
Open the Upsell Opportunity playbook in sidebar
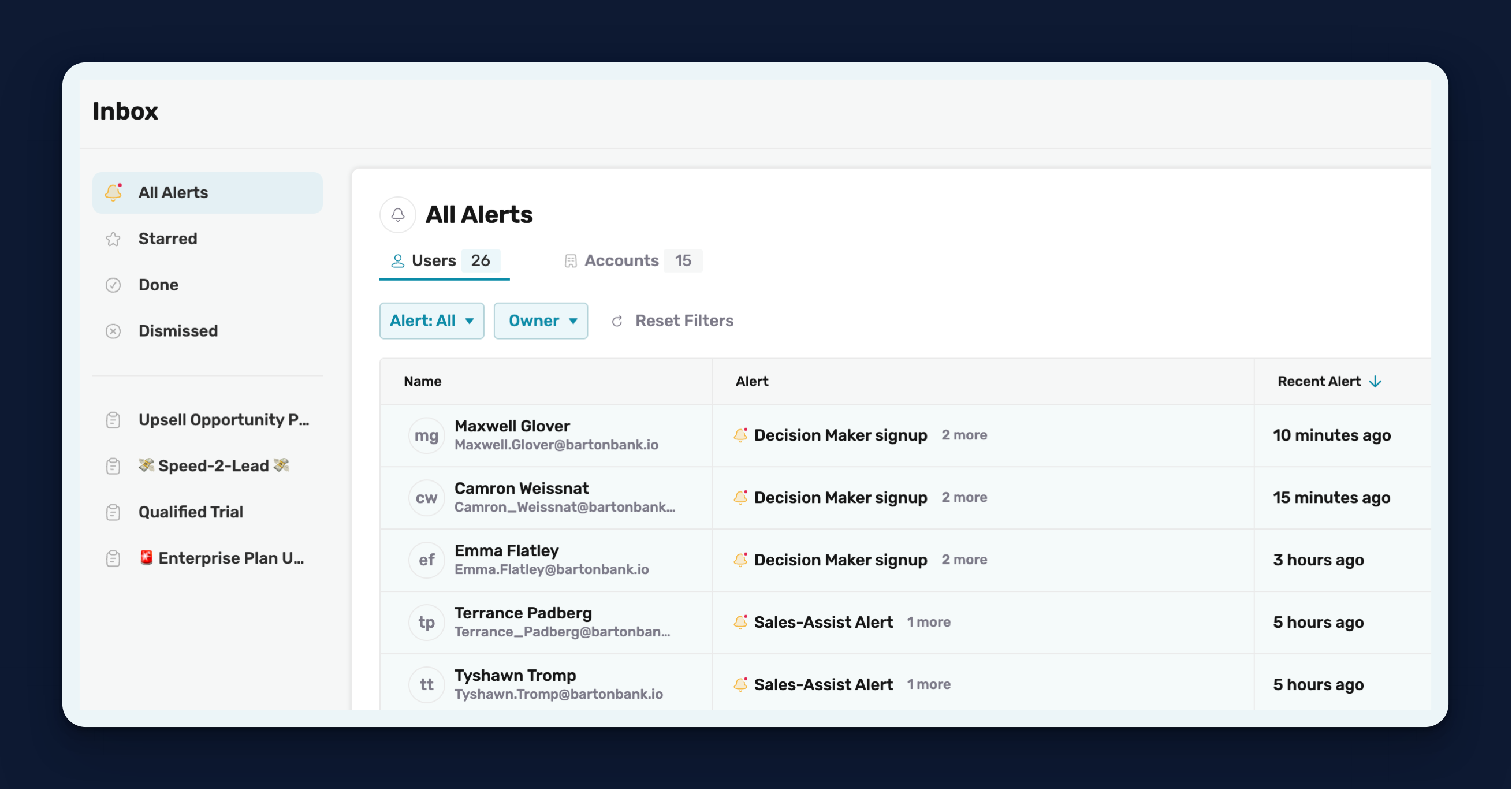(x=223, y=420)
